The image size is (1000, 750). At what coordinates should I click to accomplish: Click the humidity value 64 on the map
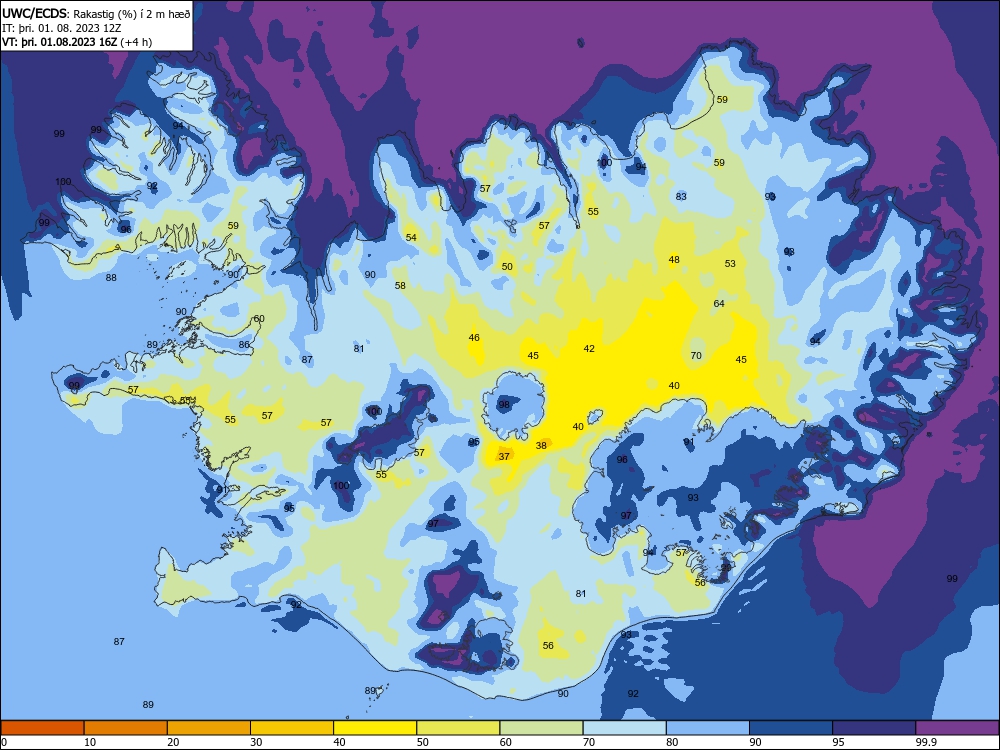[719, 304]
